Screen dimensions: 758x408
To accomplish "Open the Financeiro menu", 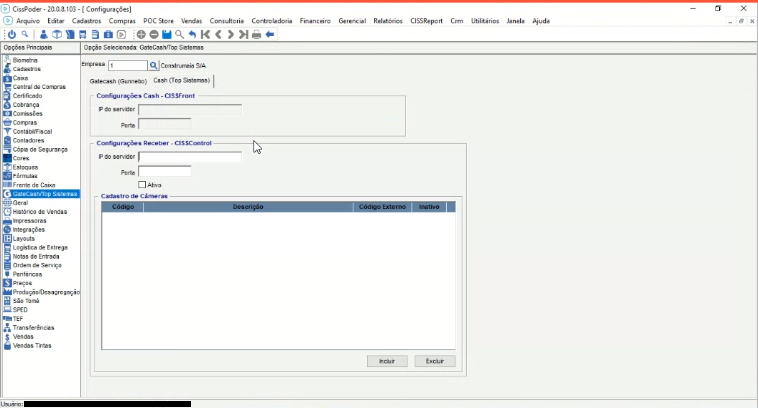I will pos(315,20).
